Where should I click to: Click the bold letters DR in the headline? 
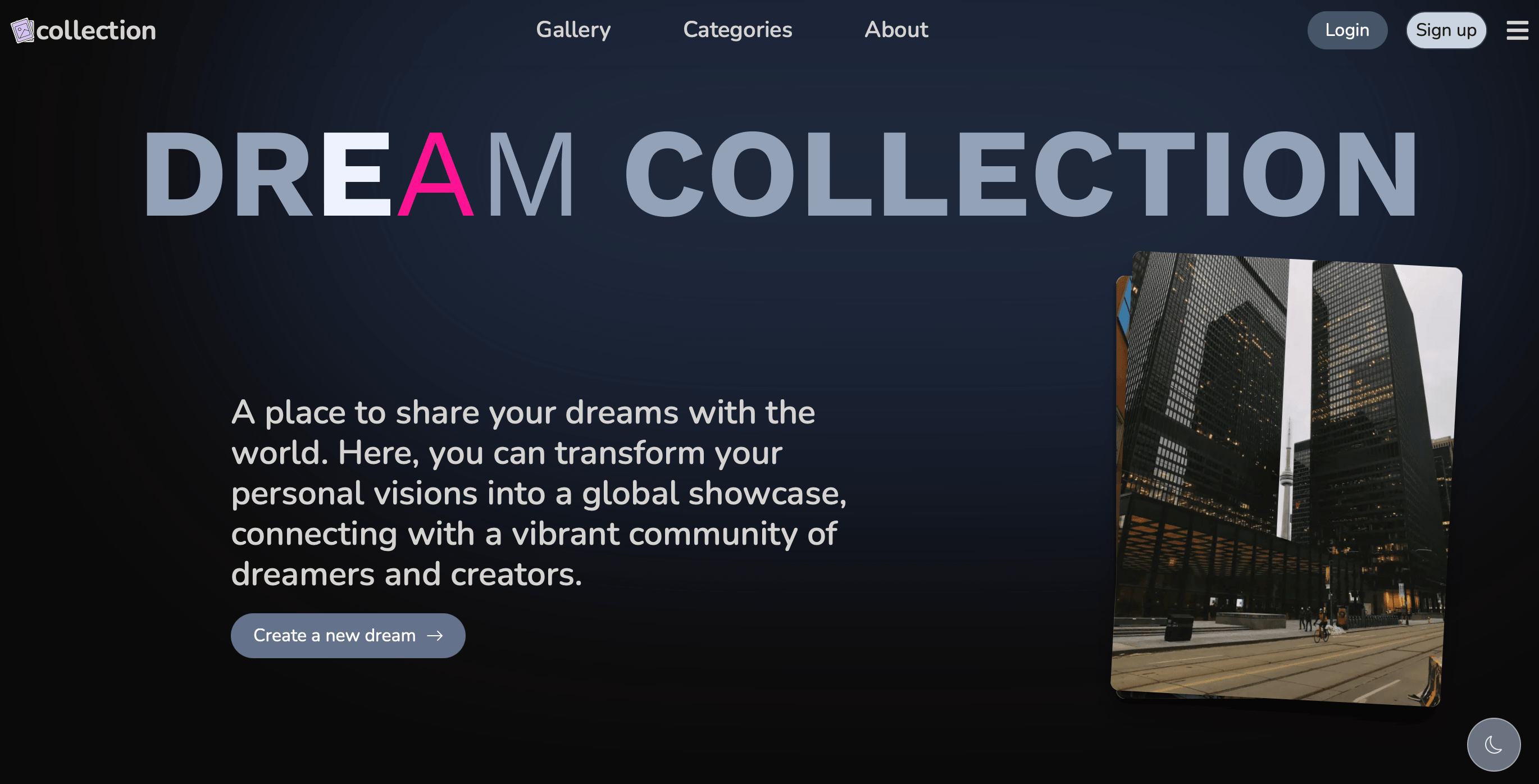(227, 175)
